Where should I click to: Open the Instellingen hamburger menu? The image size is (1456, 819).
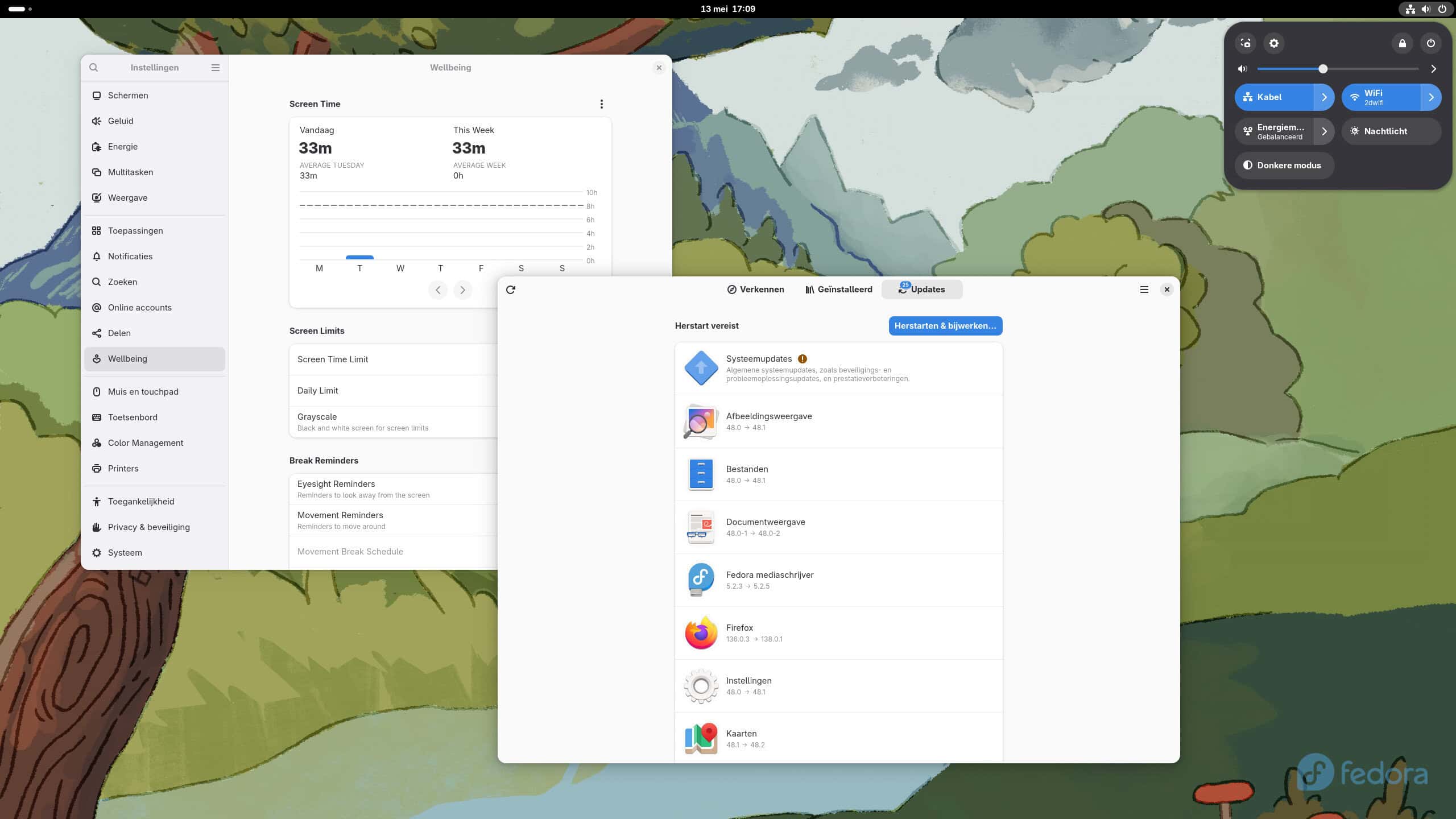point(215,68)
